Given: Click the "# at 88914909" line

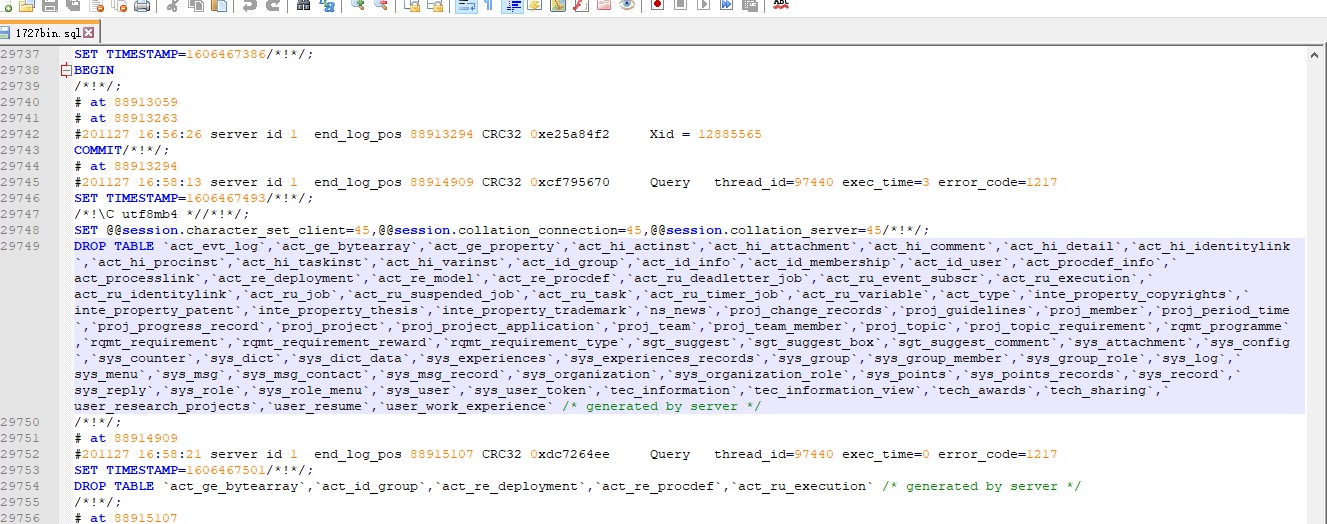Looking at the screenshot, I should [x=126, y=438].
